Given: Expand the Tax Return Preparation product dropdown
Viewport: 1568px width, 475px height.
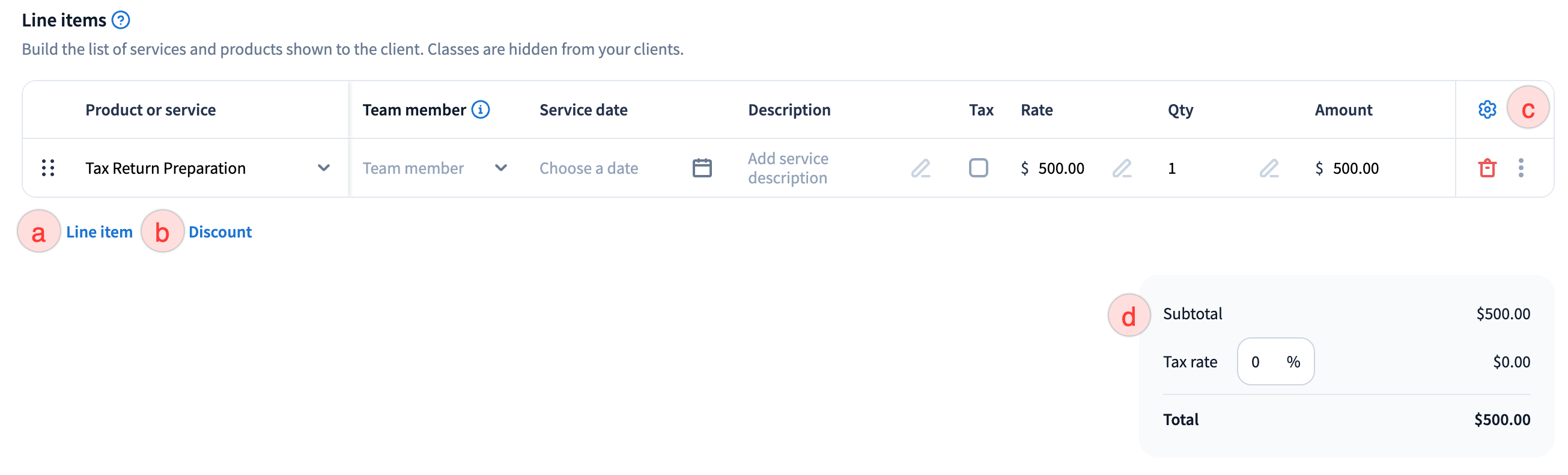Looking at the screenshot, I should (x=323, y=168).
